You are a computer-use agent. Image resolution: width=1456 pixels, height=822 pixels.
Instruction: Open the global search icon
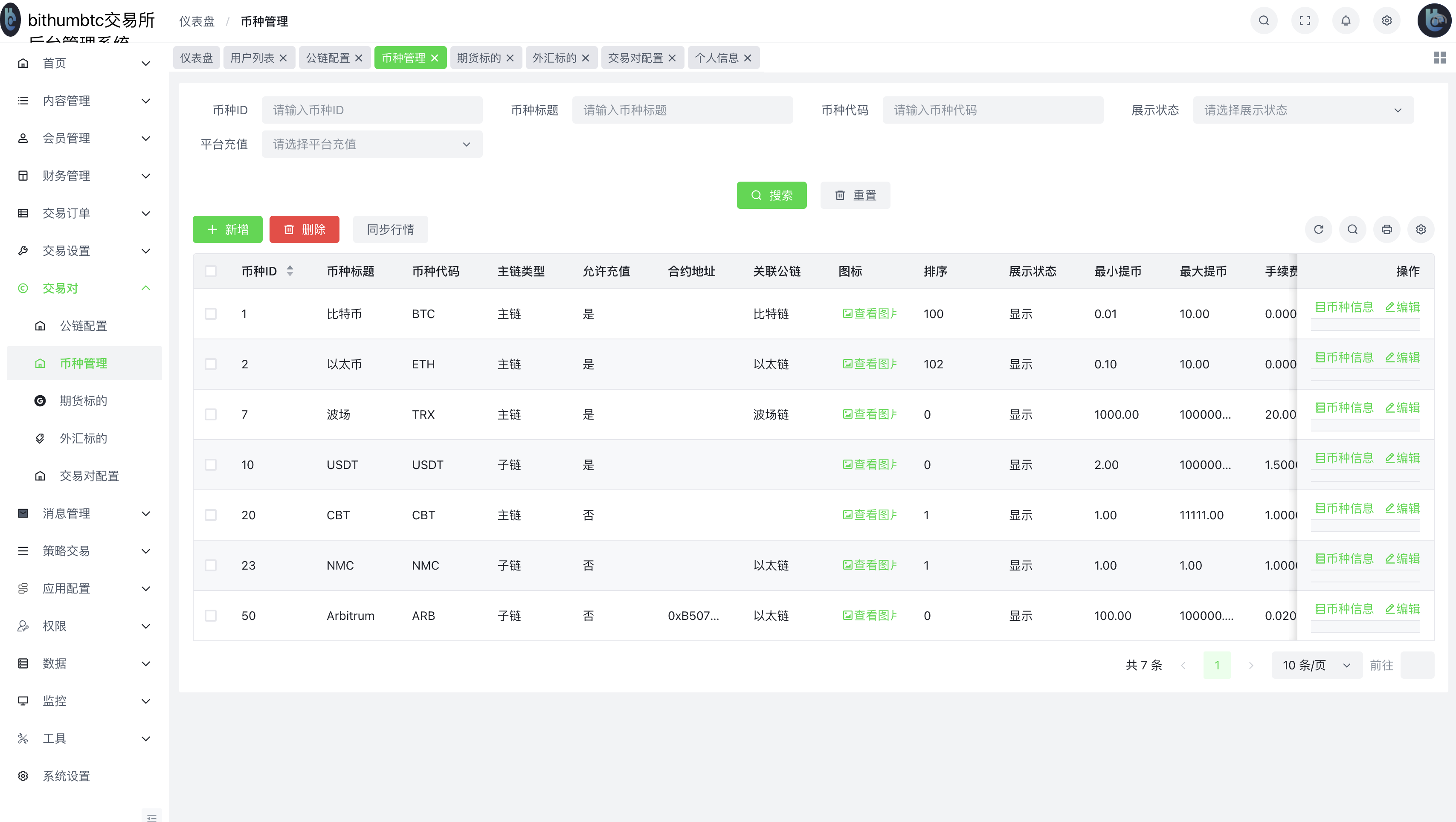tap(1265, 20)
